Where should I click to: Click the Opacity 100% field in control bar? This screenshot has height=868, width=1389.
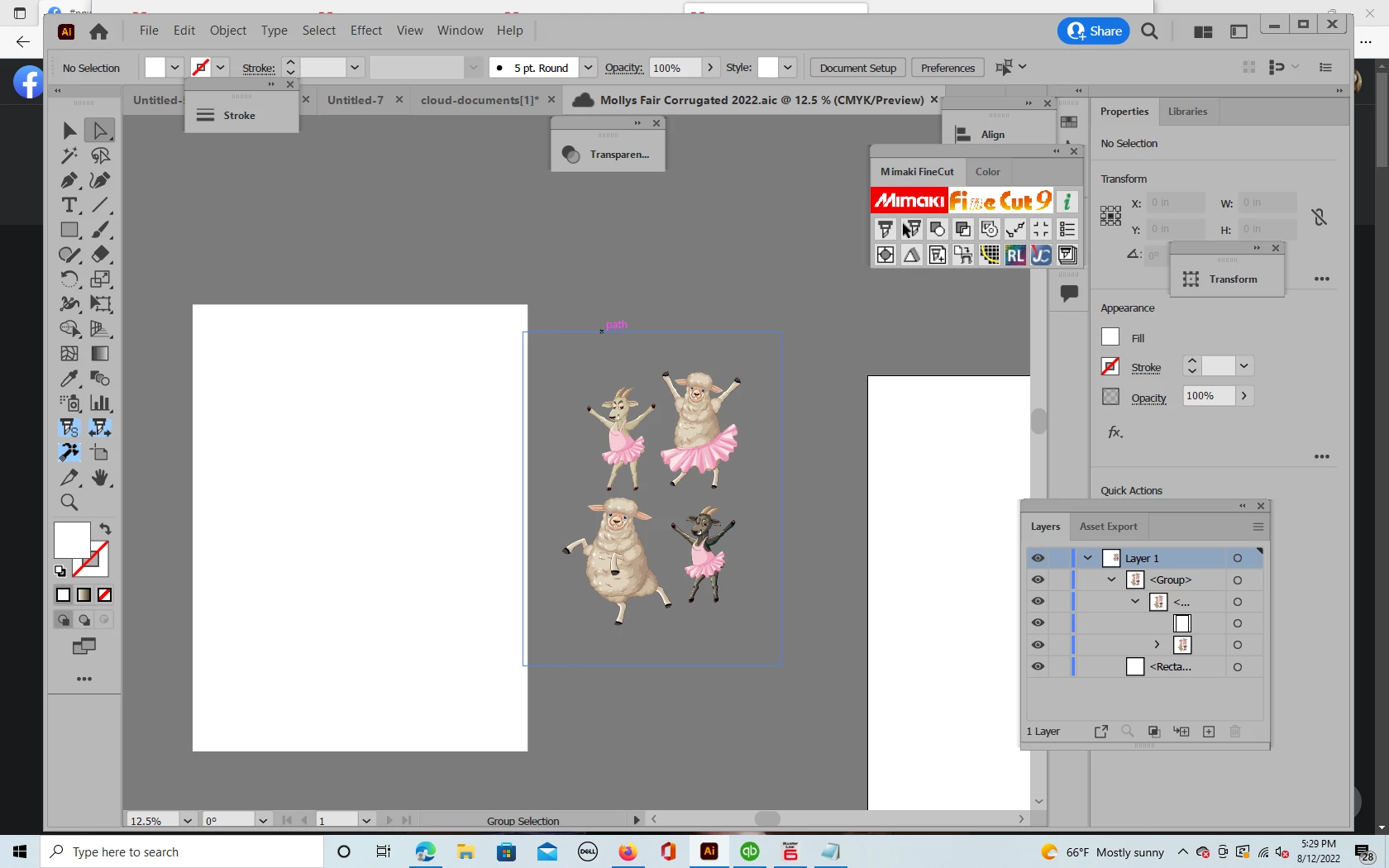click(675, 68)
